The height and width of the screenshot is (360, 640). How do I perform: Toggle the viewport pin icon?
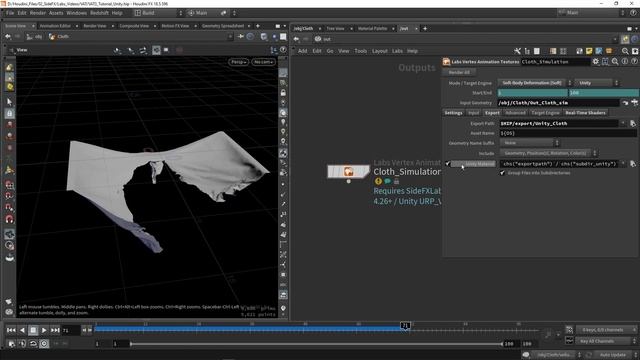coord(241,36)
